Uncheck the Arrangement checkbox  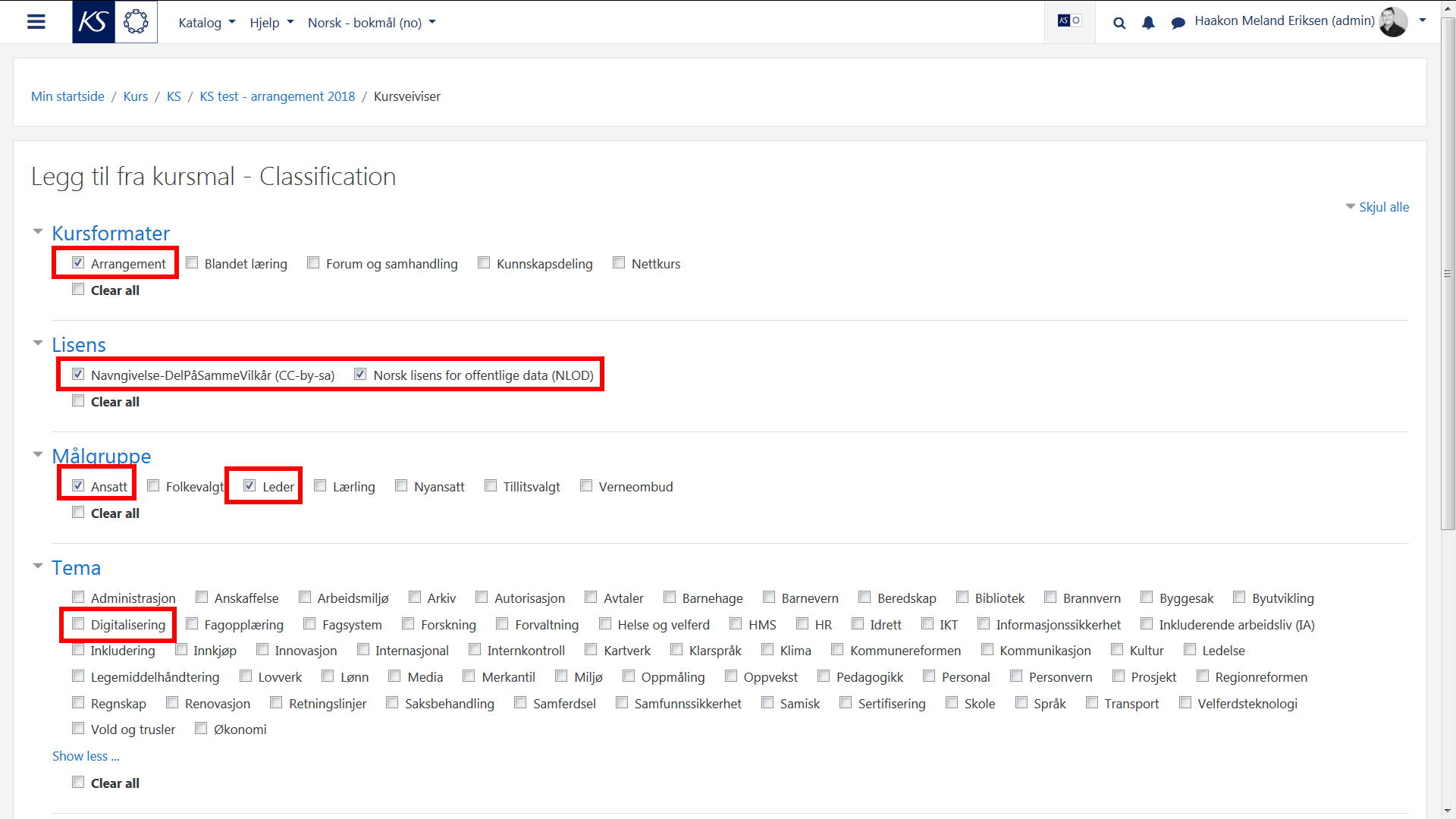point(78,263)
